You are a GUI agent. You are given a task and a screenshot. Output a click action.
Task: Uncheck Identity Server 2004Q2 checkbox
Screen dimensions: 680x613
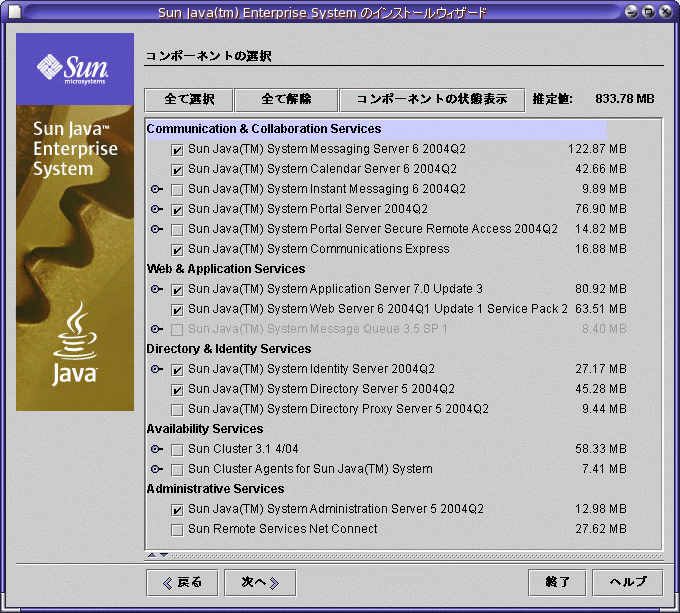tap(177, 370)
